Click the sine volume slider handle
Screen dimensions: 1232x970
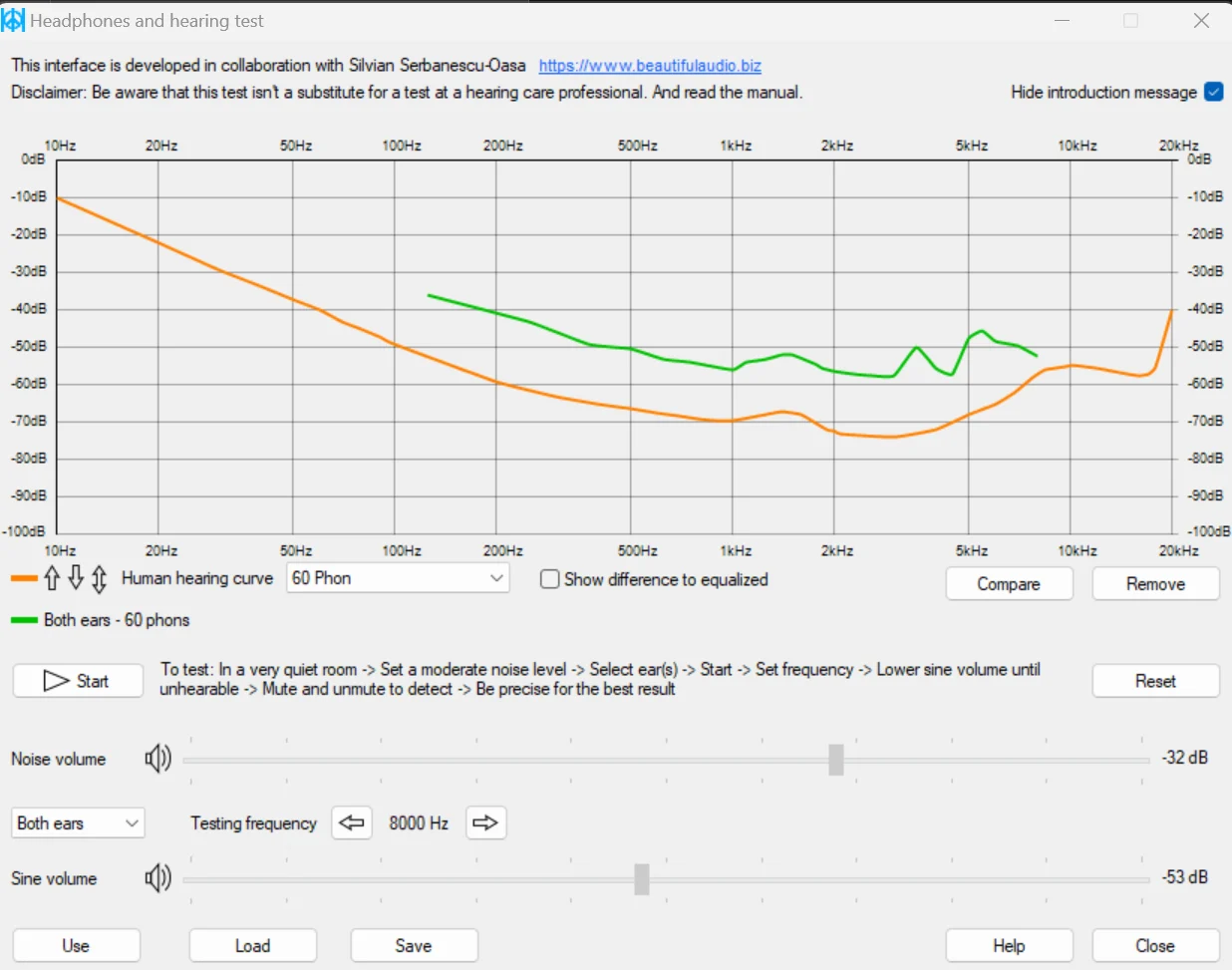pos(642,879)
